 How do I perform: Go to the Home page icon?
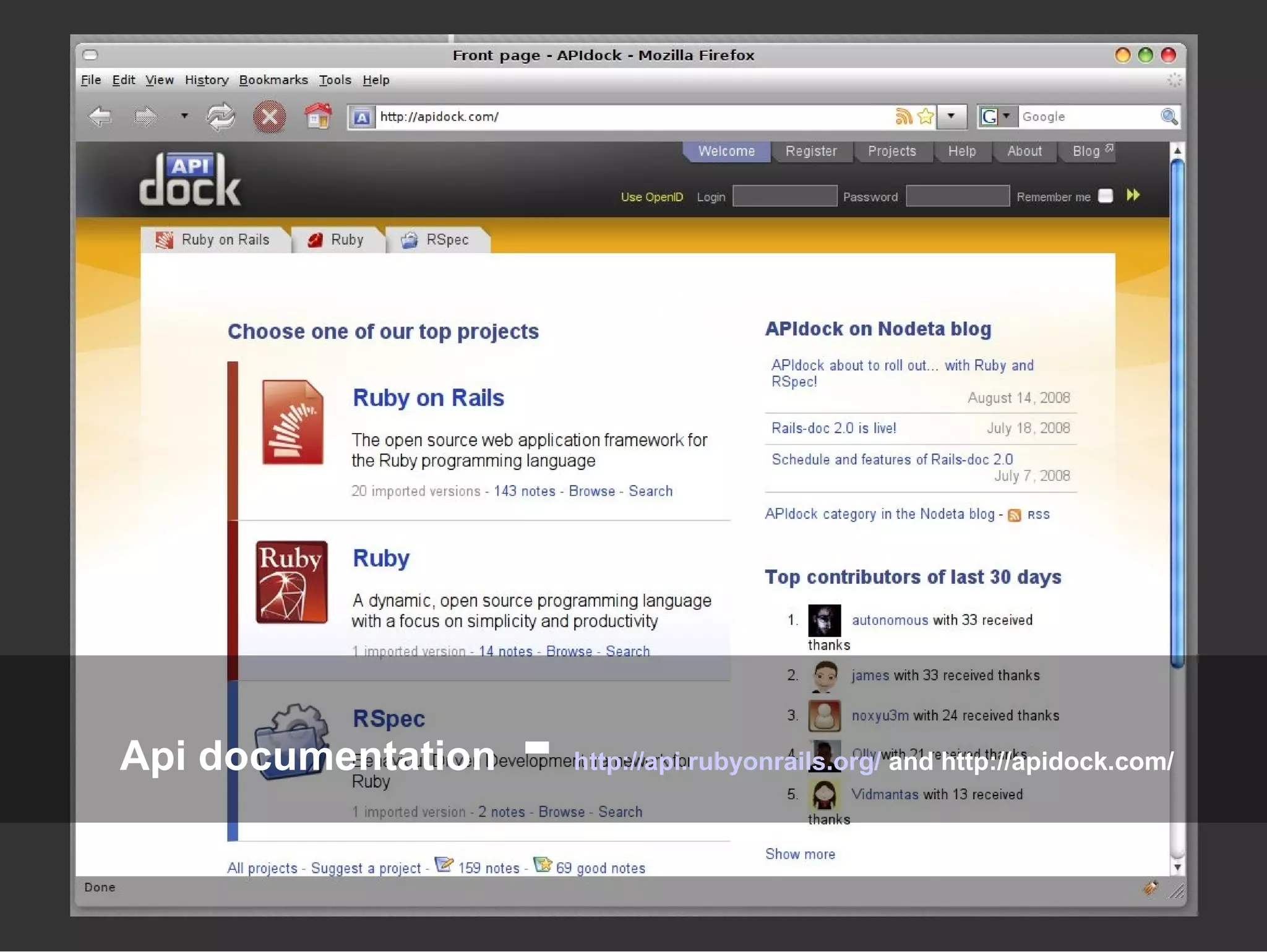pyautogui.click(x=318, y=116)
